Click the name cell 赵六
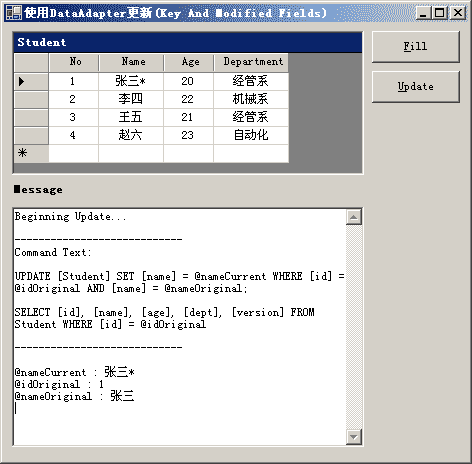472x464 pixels. pyautogui.click(x=131, y=135)
